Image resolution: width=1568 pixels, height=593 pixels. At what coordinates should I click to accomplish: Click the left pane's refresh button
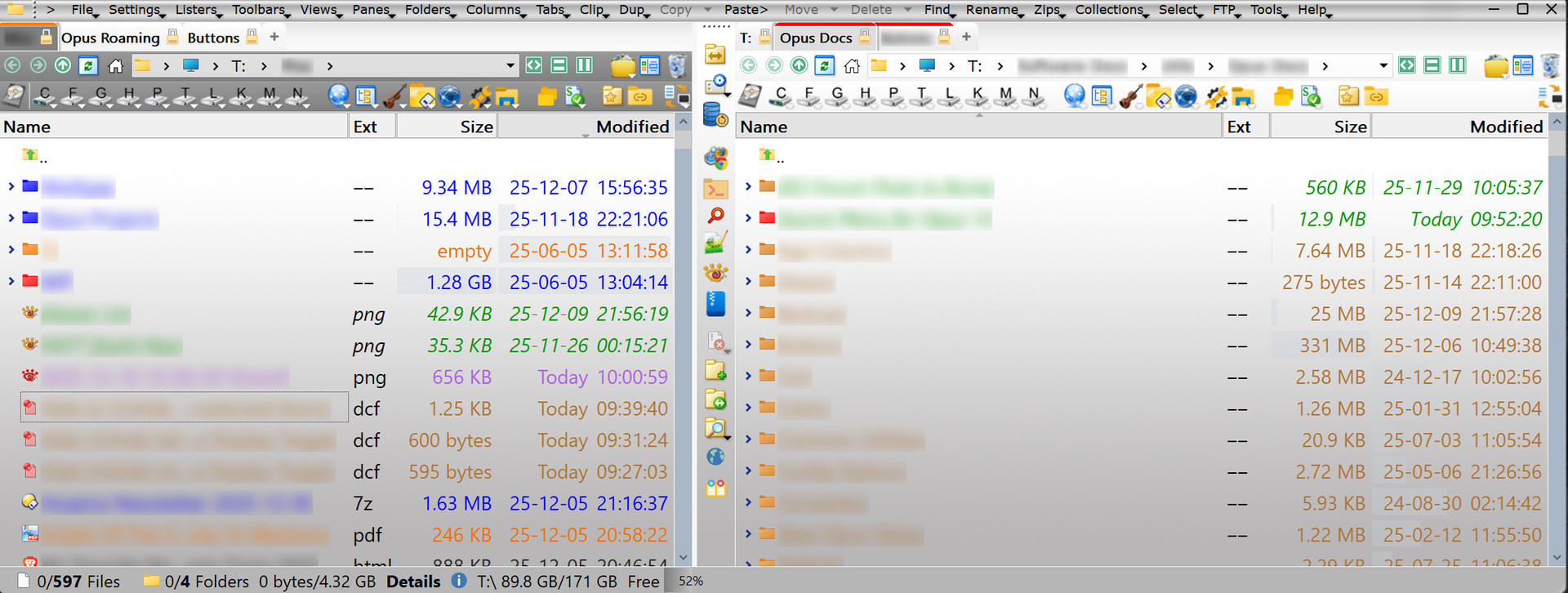[88, 65]
